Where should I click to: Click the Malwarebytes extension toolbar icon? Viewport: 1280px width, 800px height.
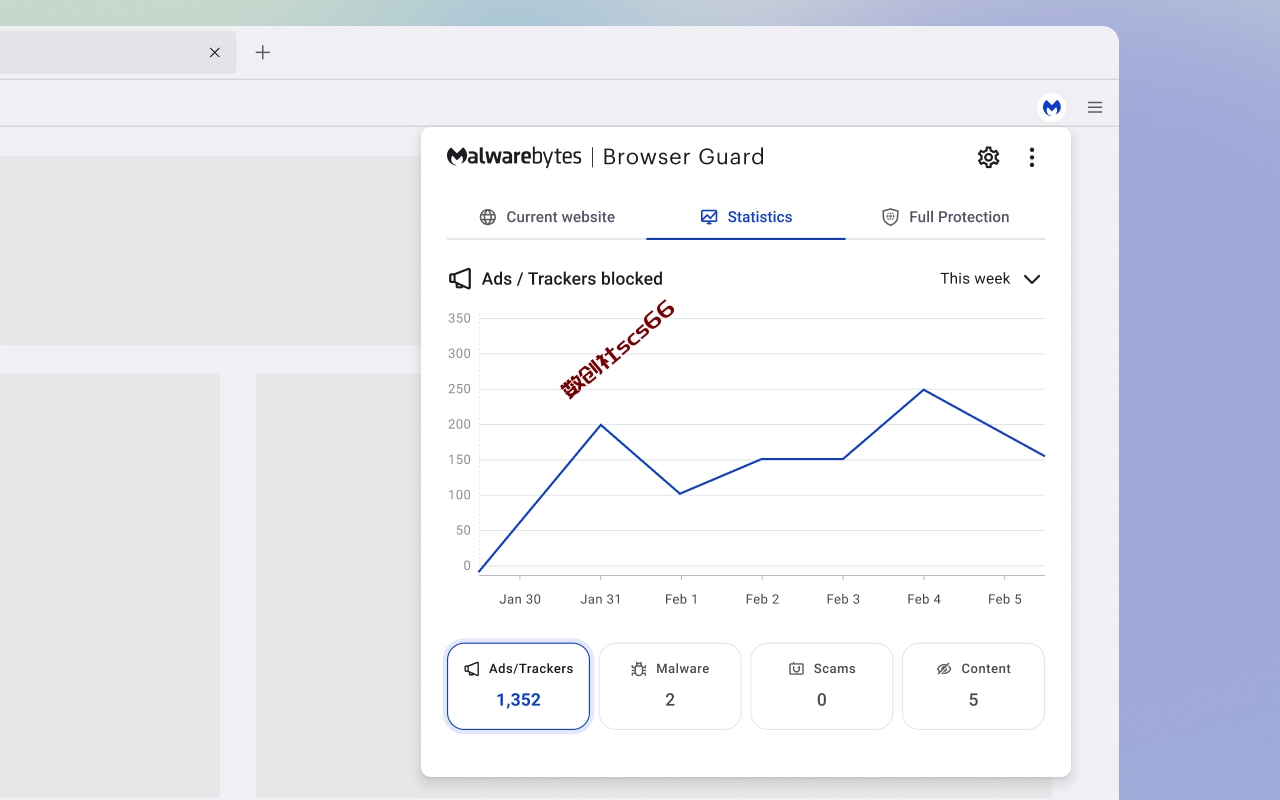(x=1051, y=107)
